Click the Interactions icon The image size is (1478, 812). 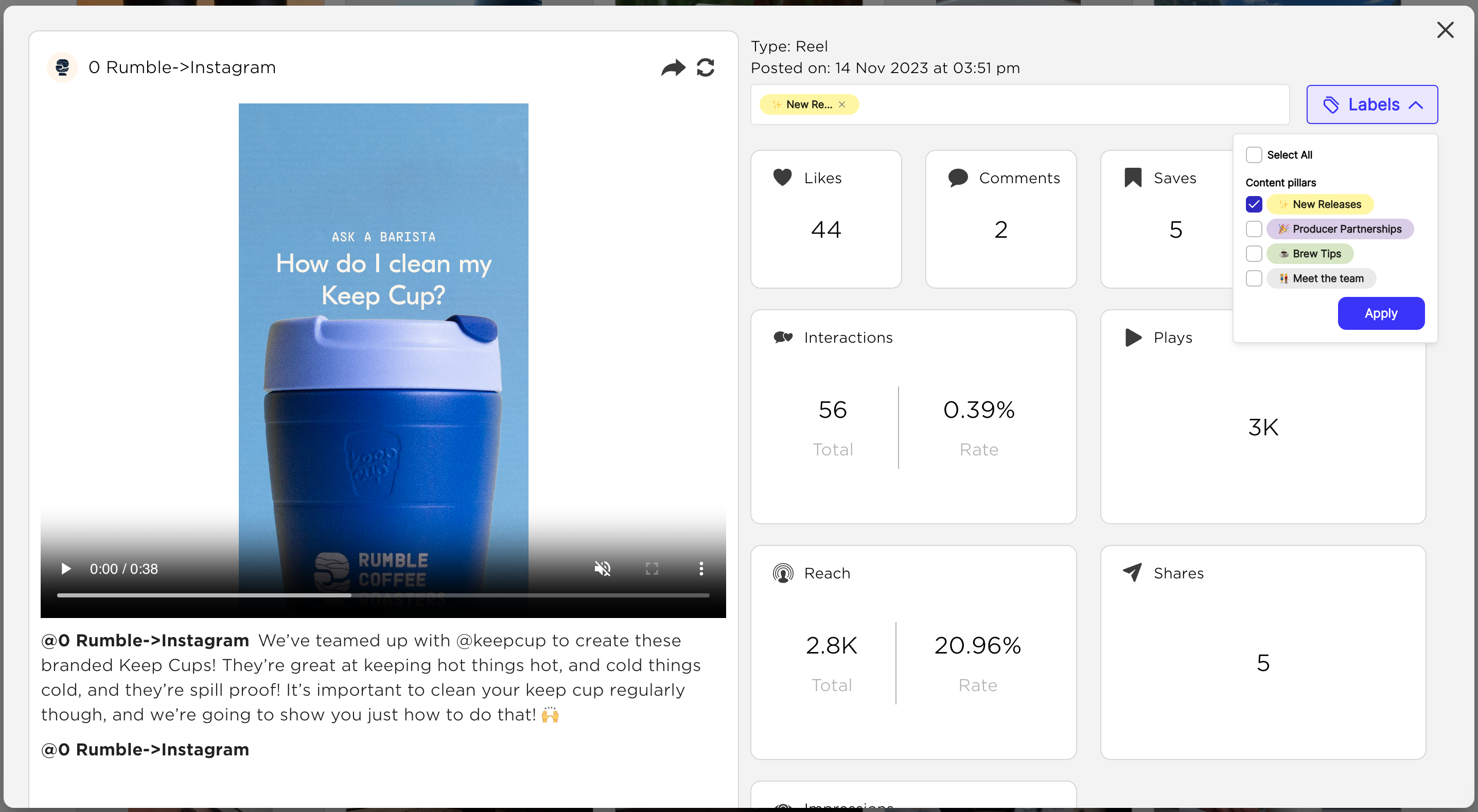[x=783, y=338]
